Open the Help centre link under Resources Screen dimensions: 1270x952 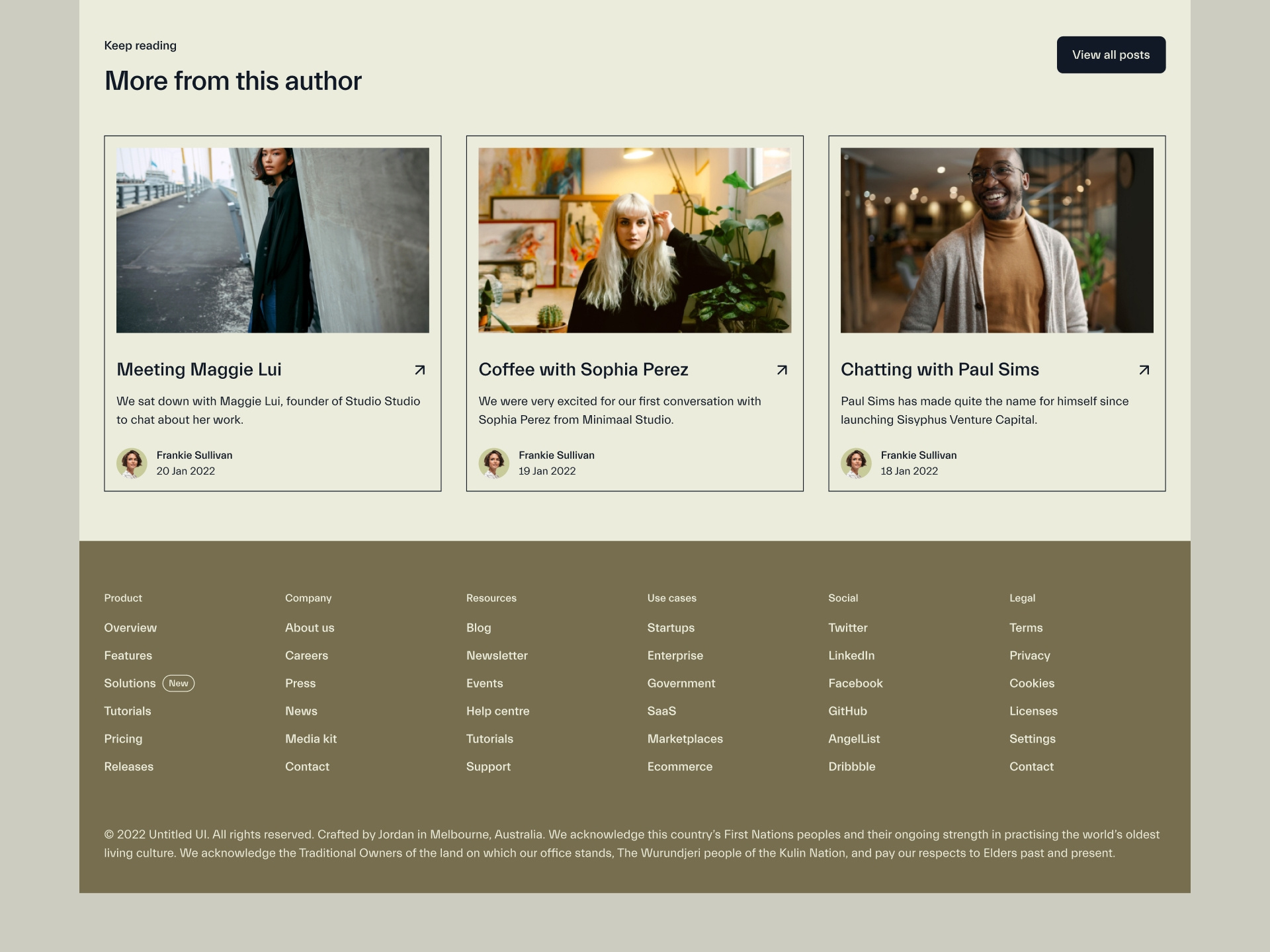click(x=497, y=711)
